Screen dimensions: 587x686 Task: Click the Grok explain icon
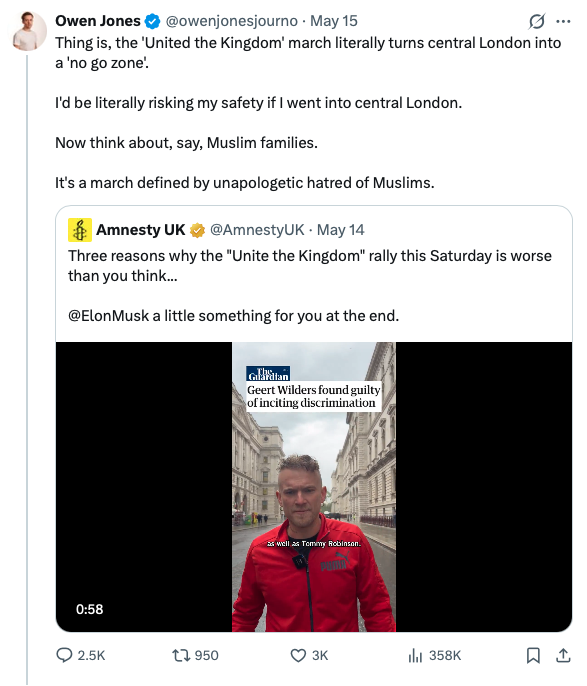[537, 21]
